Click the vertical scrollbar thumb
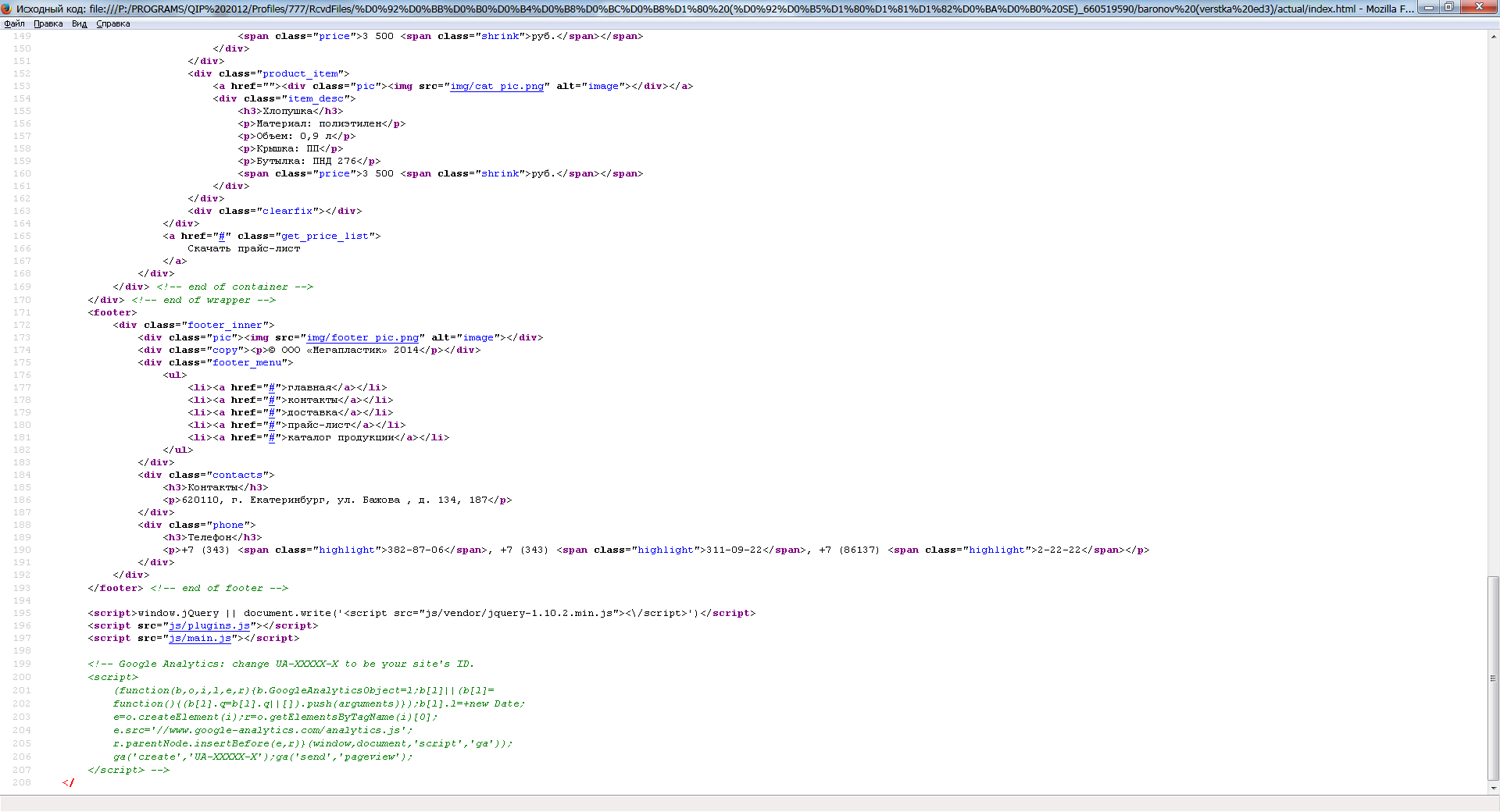The image size is (1500, 812). pos(1493,678)
